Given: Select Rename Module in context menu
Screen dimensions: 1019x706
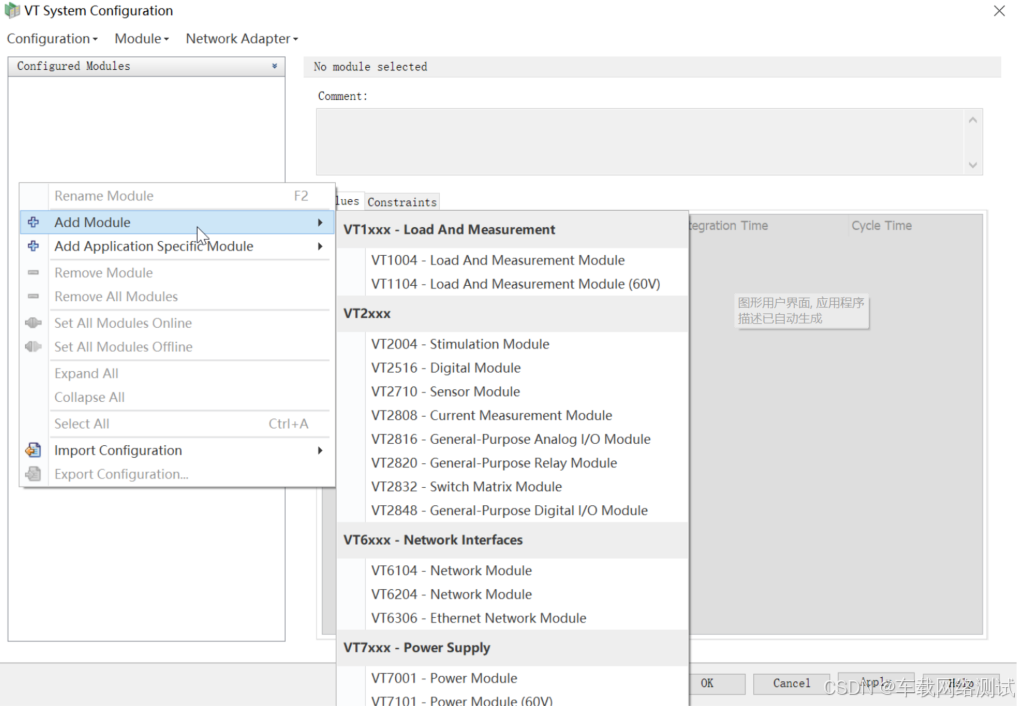Looking at the screenshot, I should pos(177,196).
